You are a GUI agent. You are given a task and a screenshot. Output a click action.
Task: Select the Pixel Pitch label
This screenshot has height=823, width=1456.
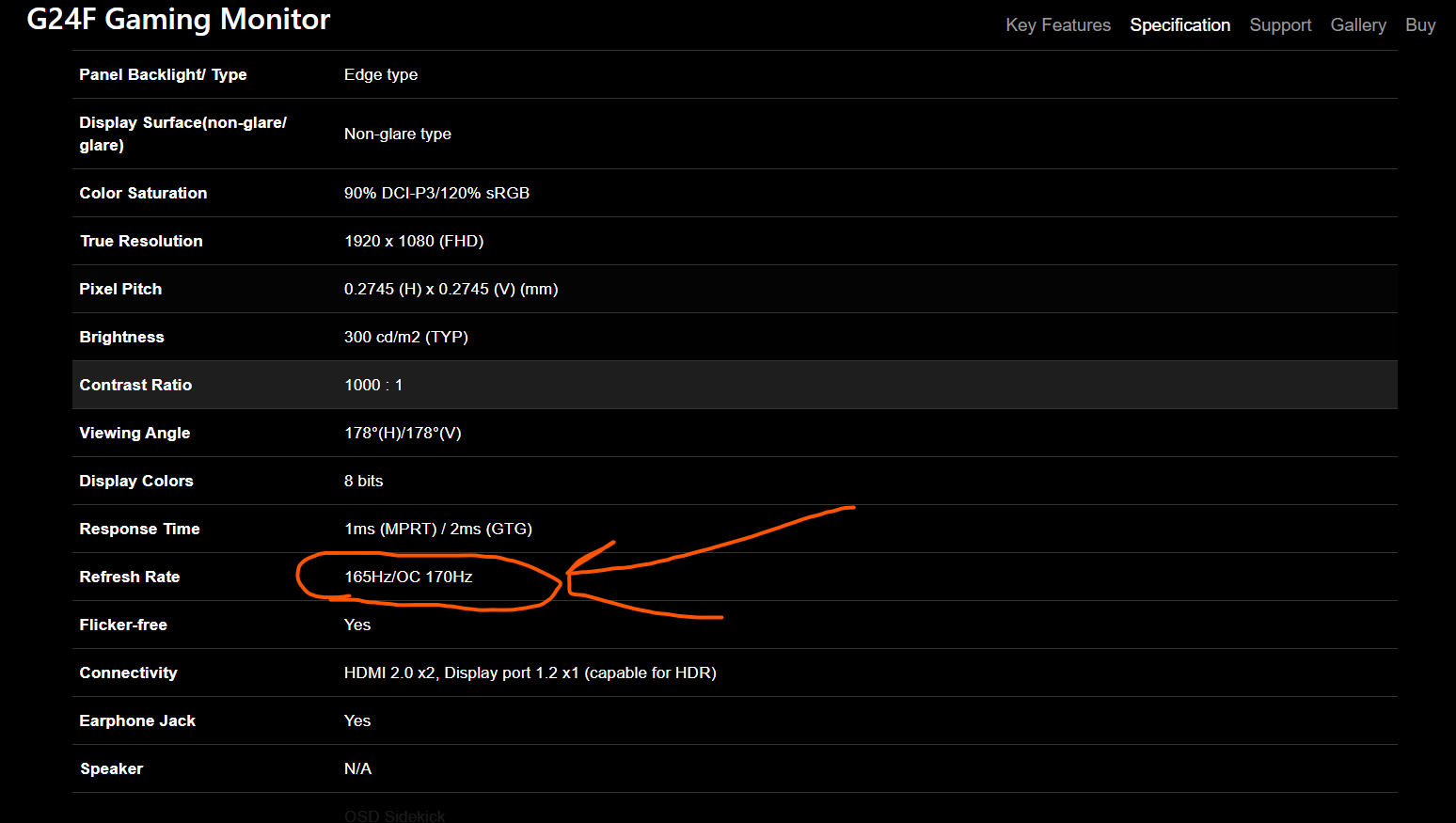point(120,289)
